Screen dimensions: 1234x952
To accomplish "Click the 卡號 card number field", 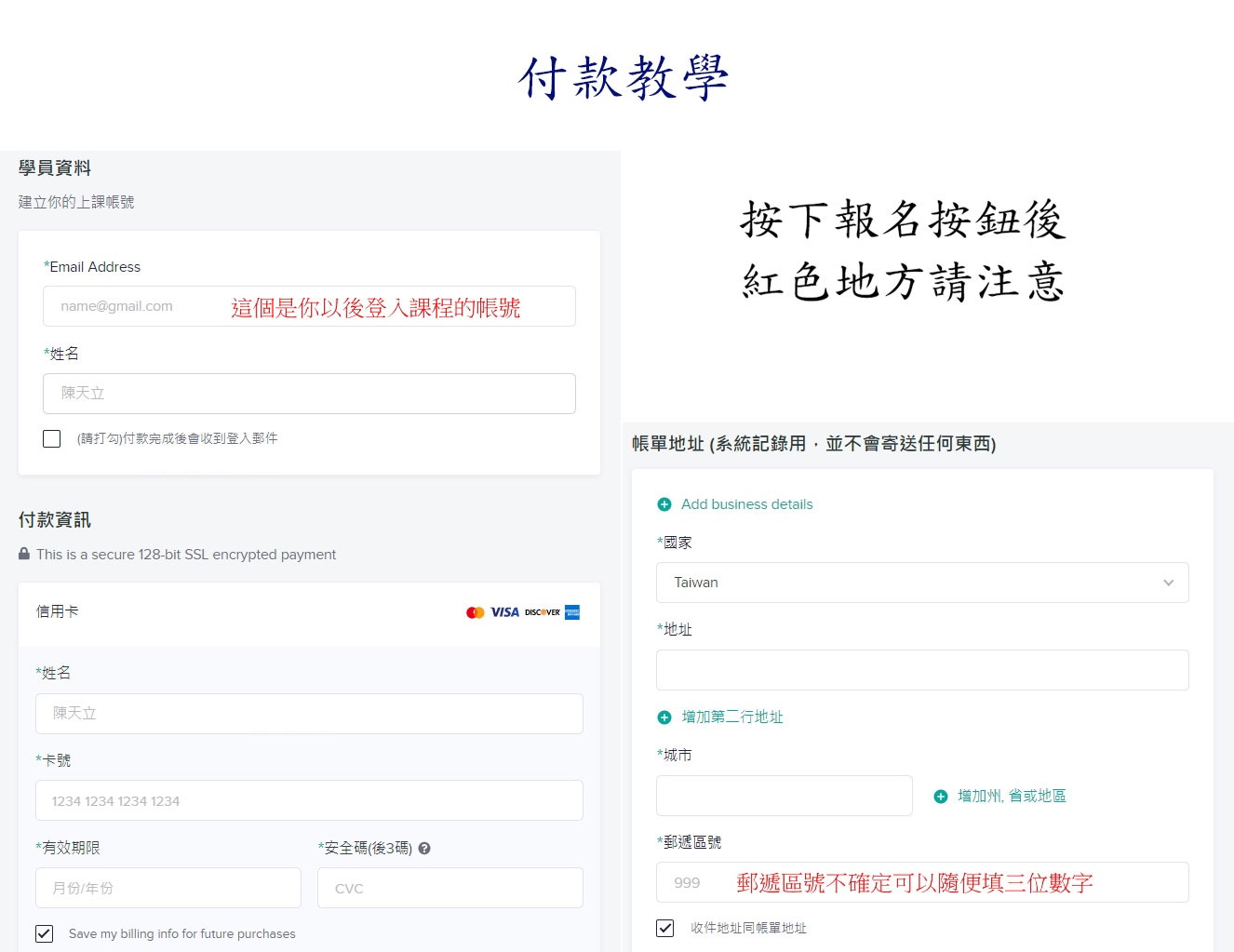I will [309, 800].
